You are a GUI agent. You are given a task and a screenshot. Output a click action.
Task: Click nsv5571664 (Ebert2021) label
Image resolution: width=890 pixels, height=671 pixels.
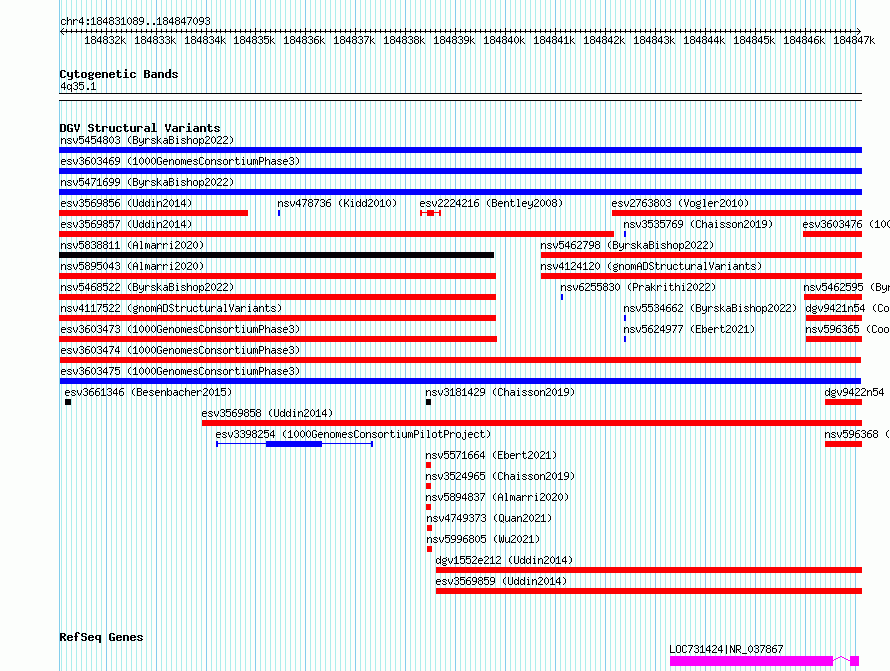tap(491, 455)
